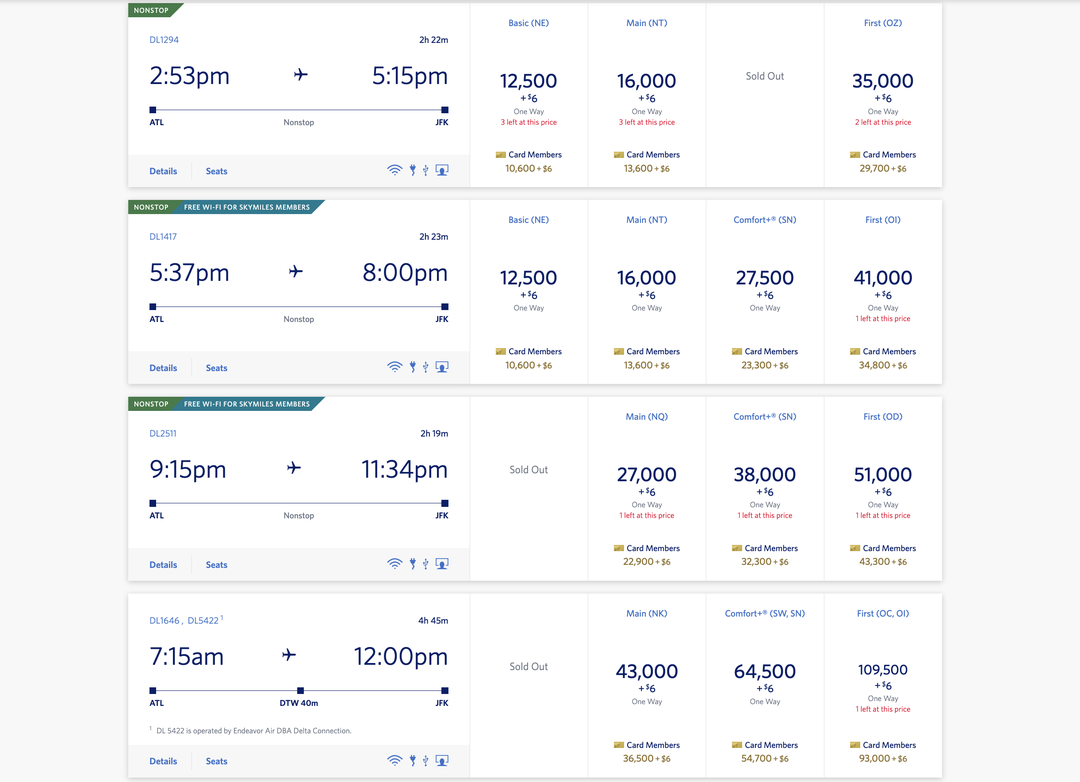This screenshot has width=1080, height=782.
Task: Open Seats view for flight DL1417
Action: (216, 367)
